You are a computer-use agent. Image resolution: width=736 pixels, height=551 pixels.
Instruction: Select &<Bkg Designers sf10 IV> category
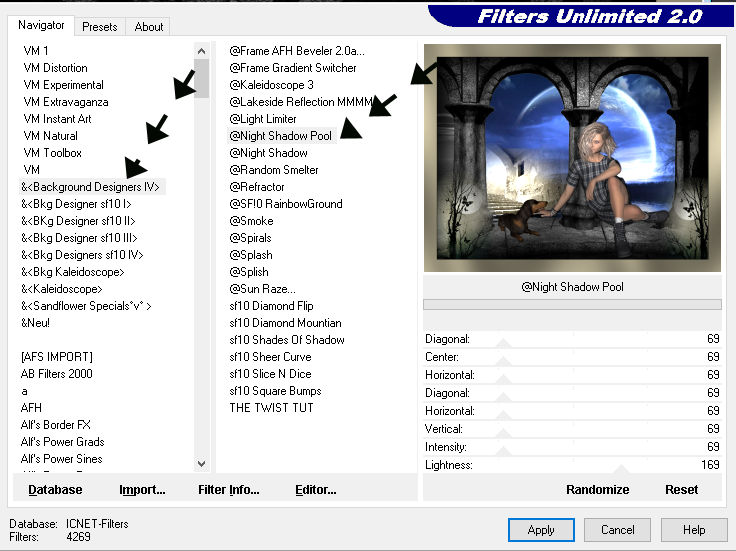point(82,254)
